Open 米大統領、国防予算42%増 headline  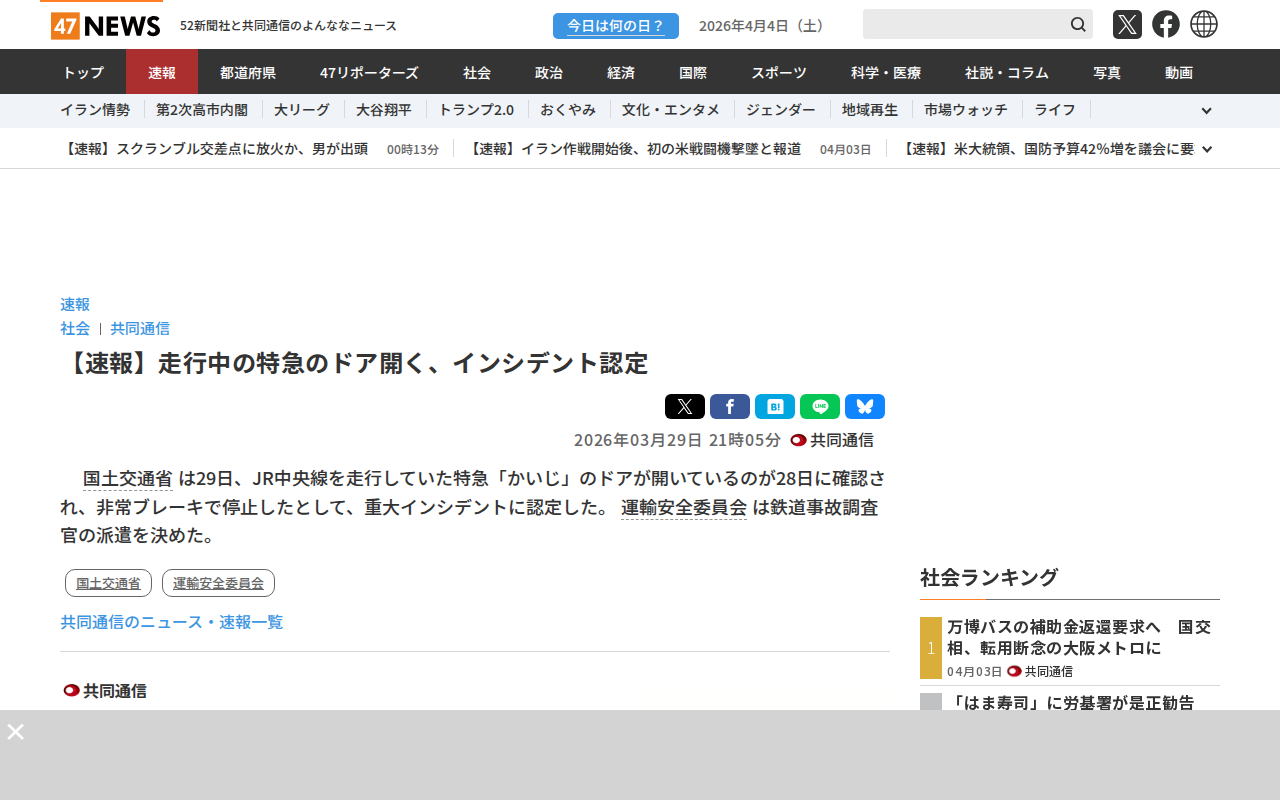pos(1046,149)
